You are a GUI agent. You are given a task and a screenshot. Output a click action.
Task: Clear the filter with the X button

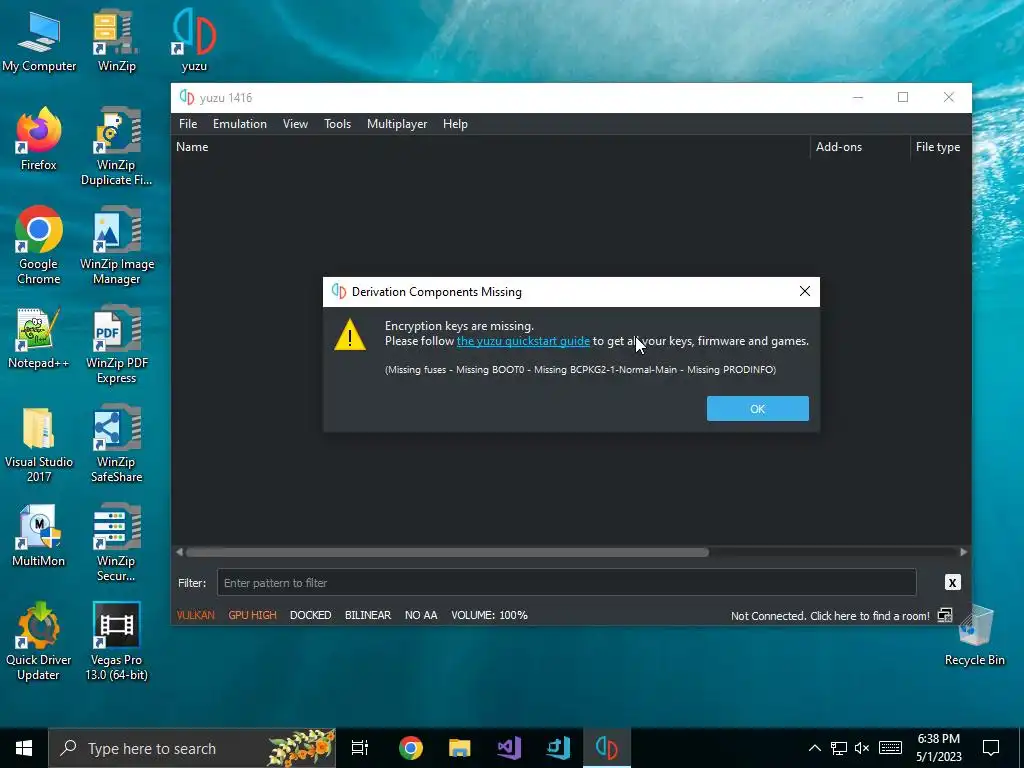tap(952, 583)
